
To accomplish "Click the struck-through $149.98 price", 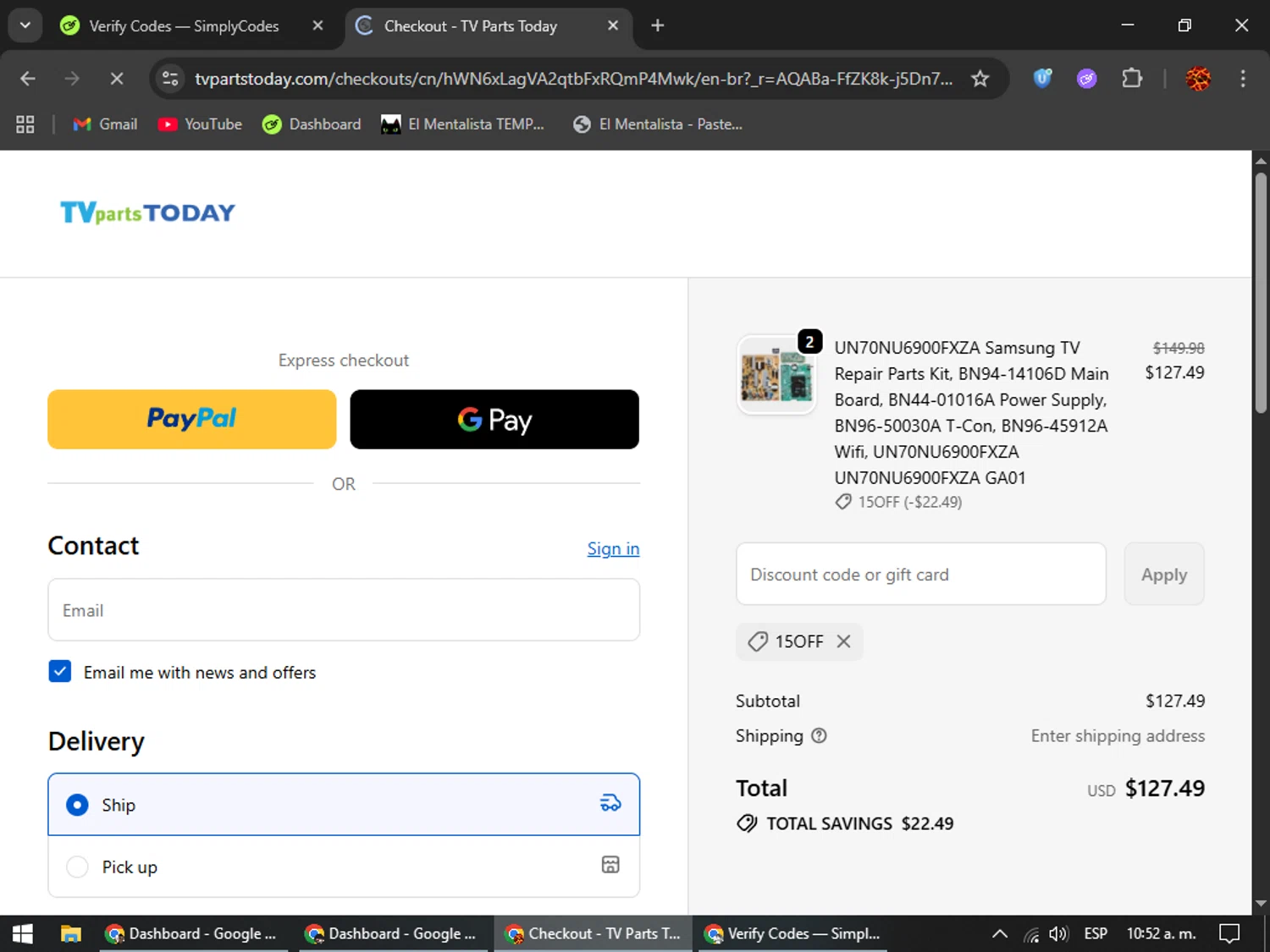I will click(x=1179, y=348).
